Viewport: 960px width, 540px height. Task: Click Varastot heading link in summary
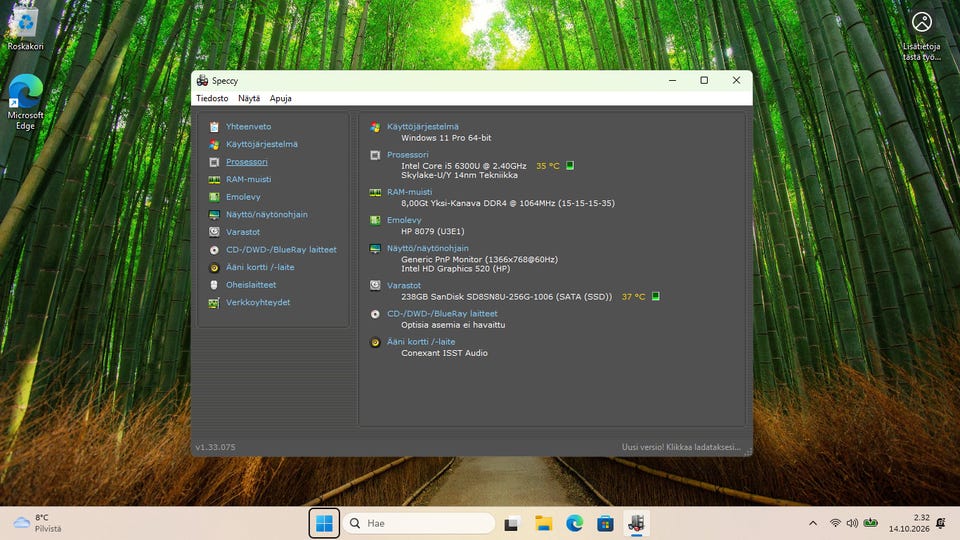point(403,285)
